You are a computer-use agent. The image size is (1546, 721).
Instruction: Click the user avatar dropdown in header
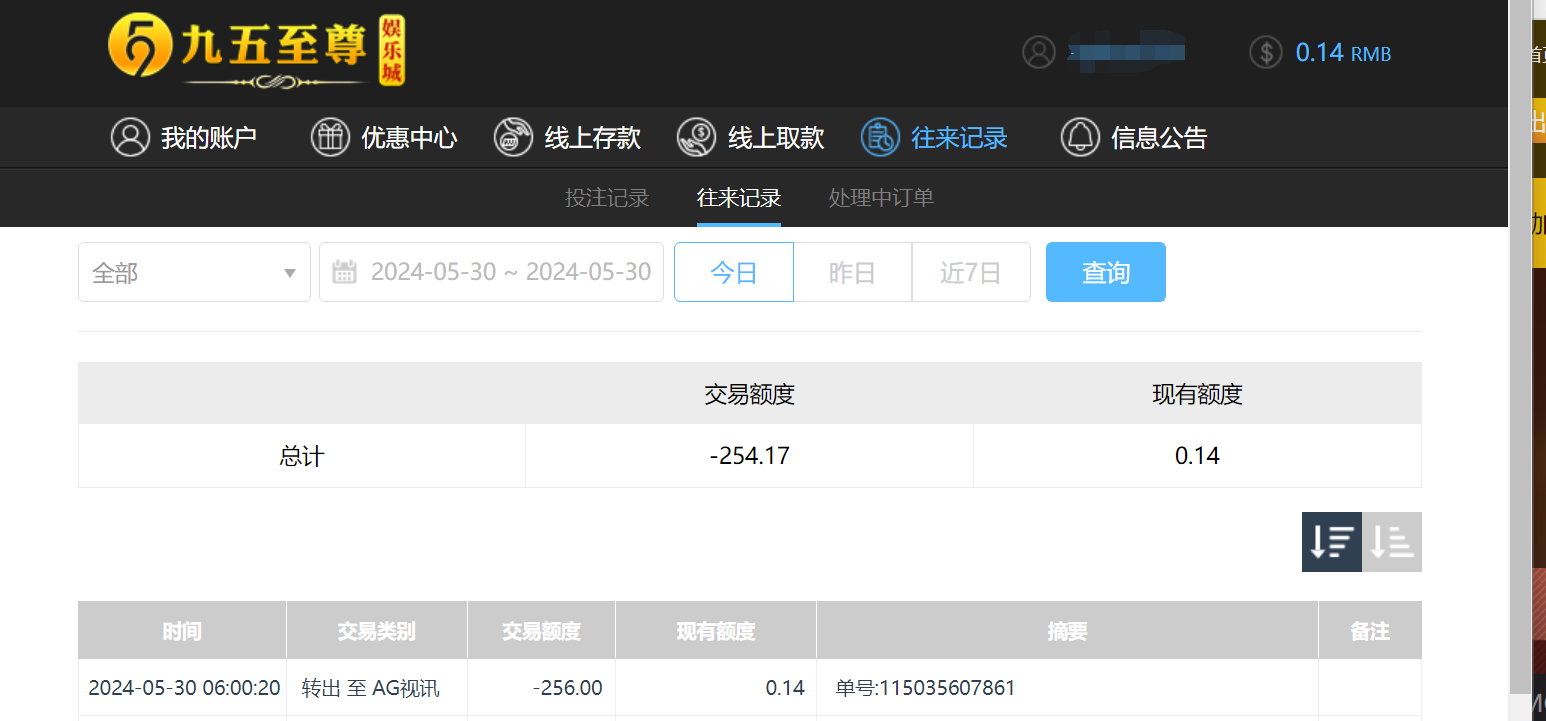click(1038, 52)
